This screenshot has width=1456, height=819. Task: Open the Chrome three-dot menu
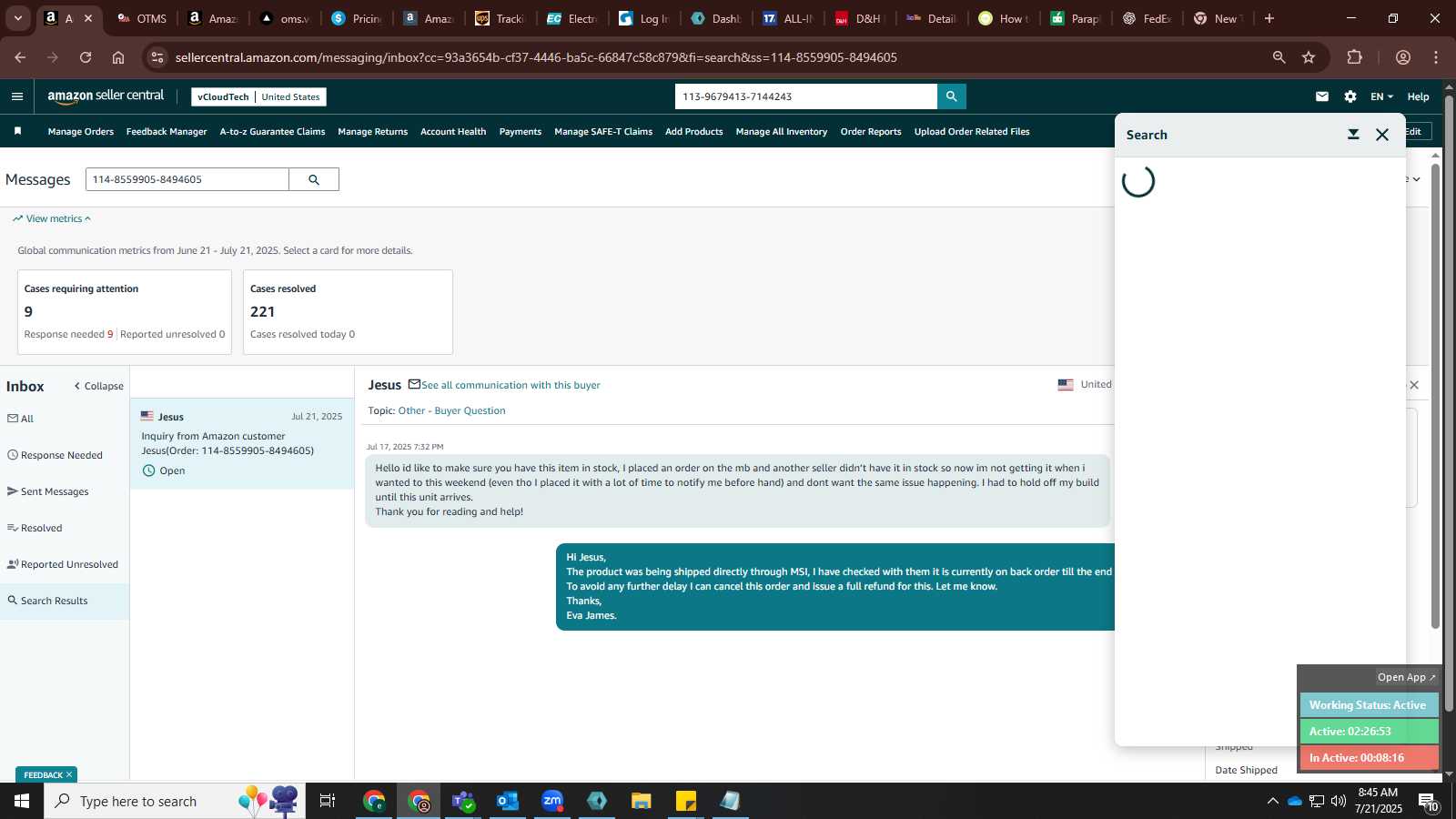coord(1436,57)
